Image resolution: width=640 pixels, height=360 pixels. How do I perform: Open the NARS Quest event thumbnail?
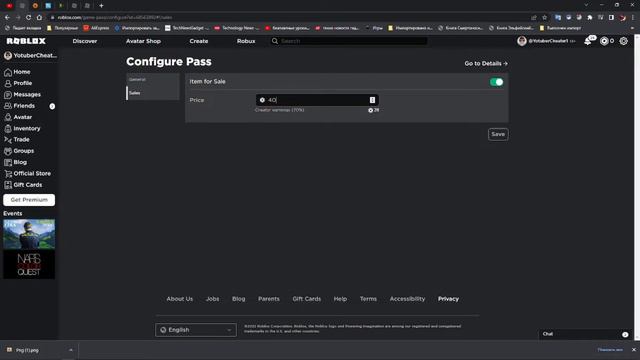pyautogui.click(x=29, y=265)
